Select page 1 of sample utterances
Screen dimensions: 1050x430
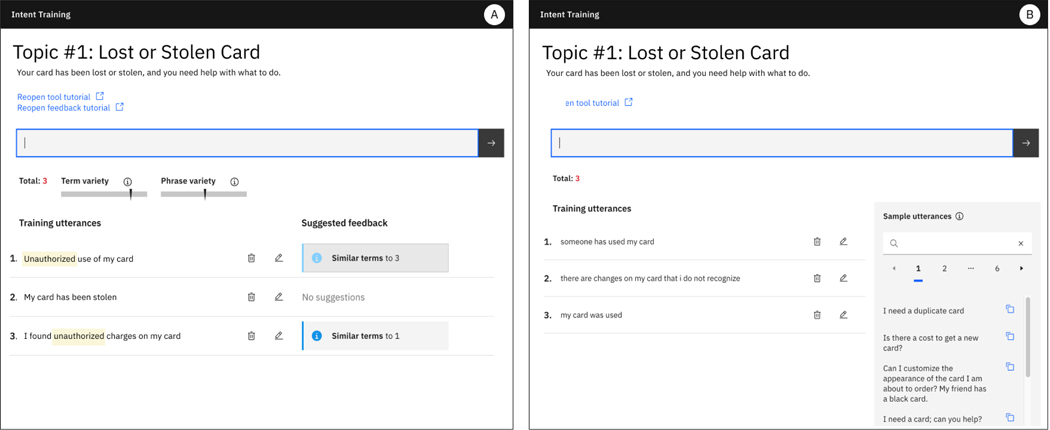(x=918, y=269)
